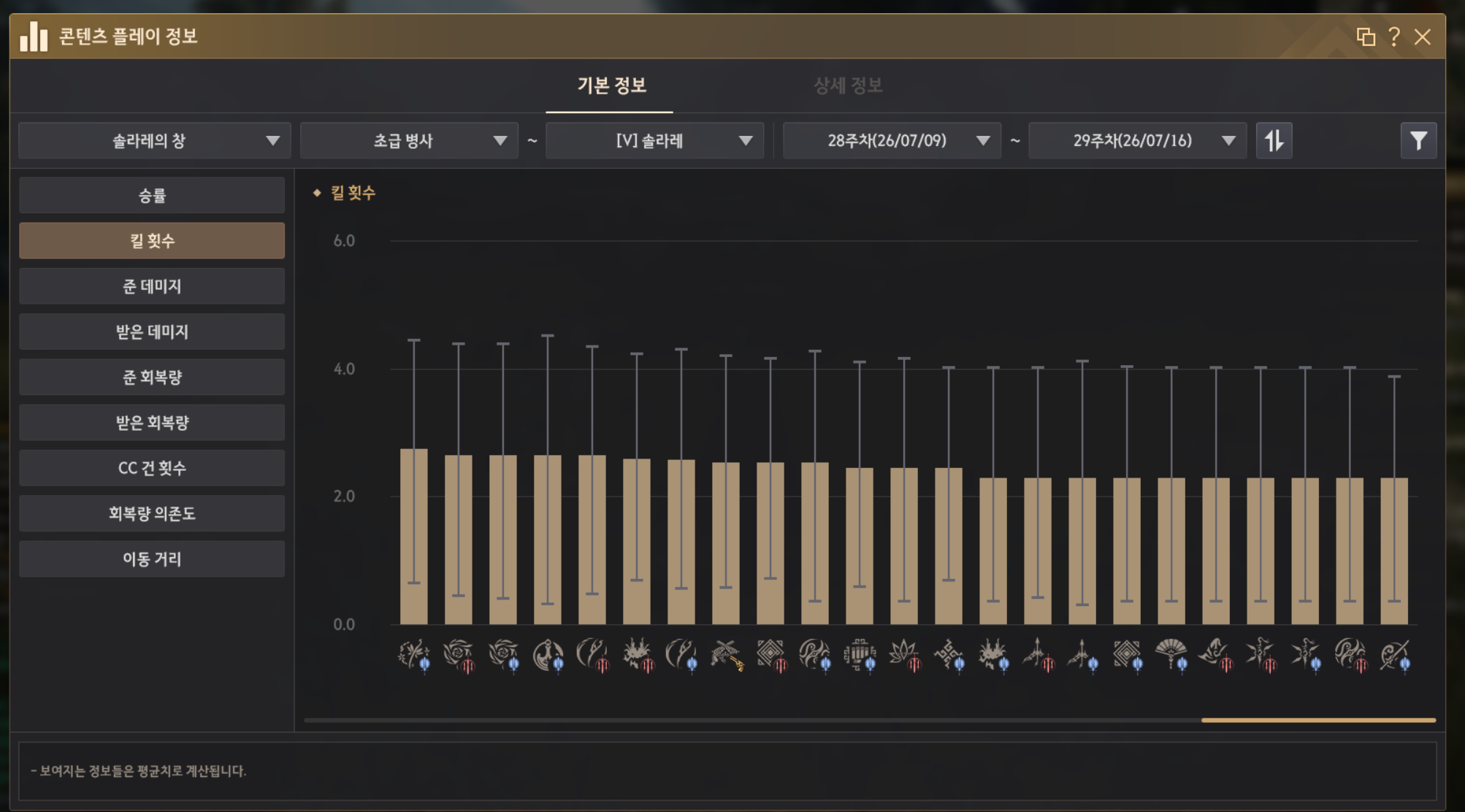Select the 받은 회복량 stat
The image size is (1465, 812).
point(152,422)
